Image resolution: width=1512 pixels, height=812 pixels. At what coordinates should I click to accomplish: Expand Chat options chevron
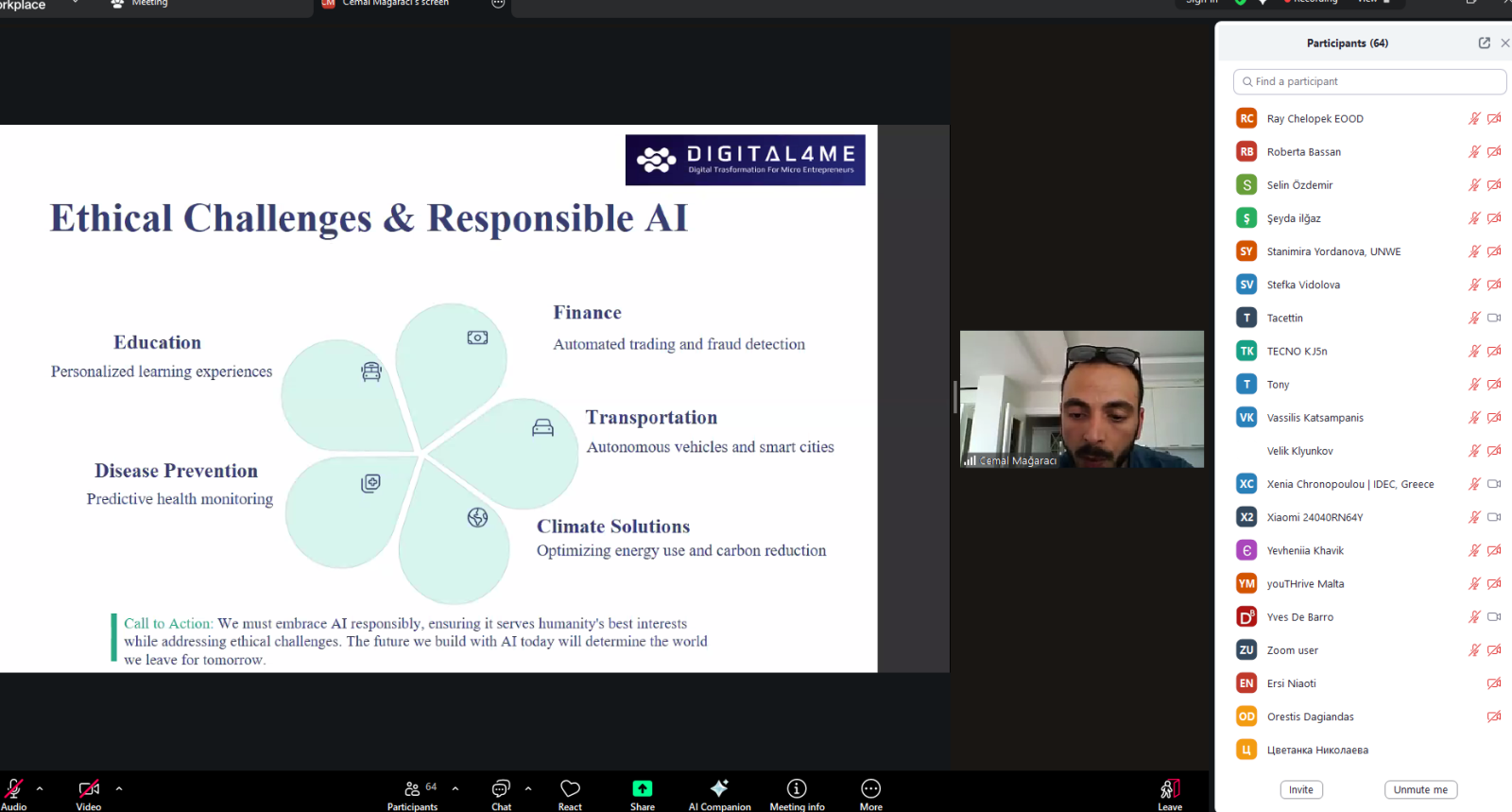point(528,787)
